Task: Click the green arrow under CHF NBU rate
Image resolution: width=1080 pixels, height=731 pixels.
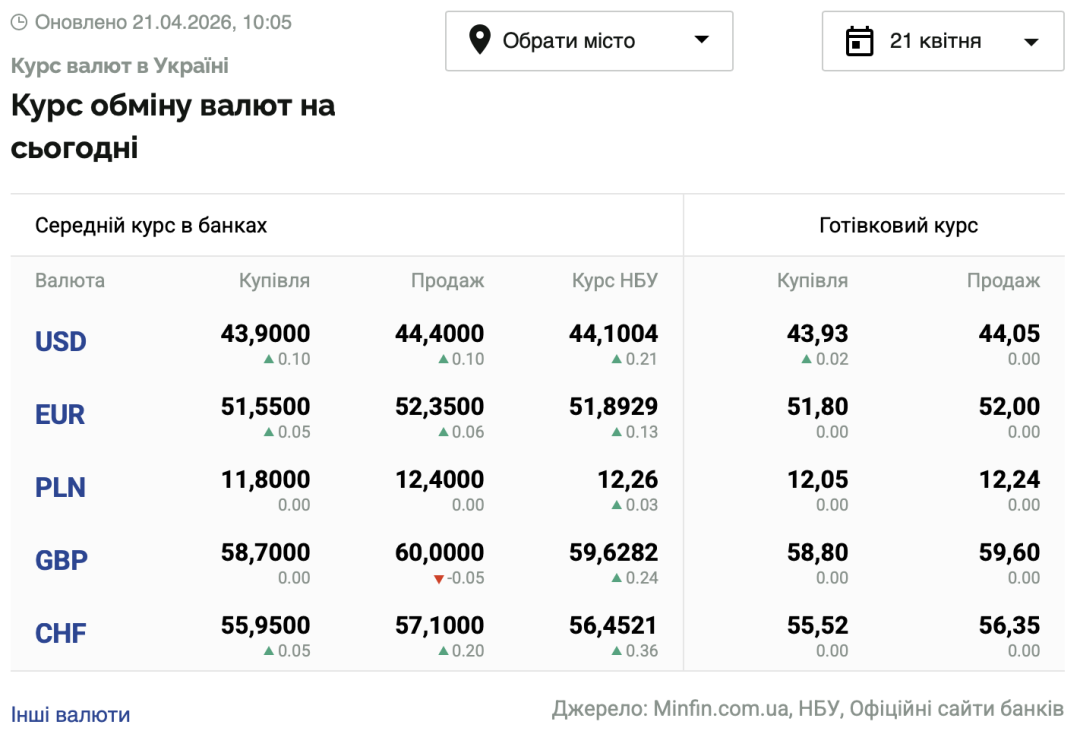Action: [616, 652]
